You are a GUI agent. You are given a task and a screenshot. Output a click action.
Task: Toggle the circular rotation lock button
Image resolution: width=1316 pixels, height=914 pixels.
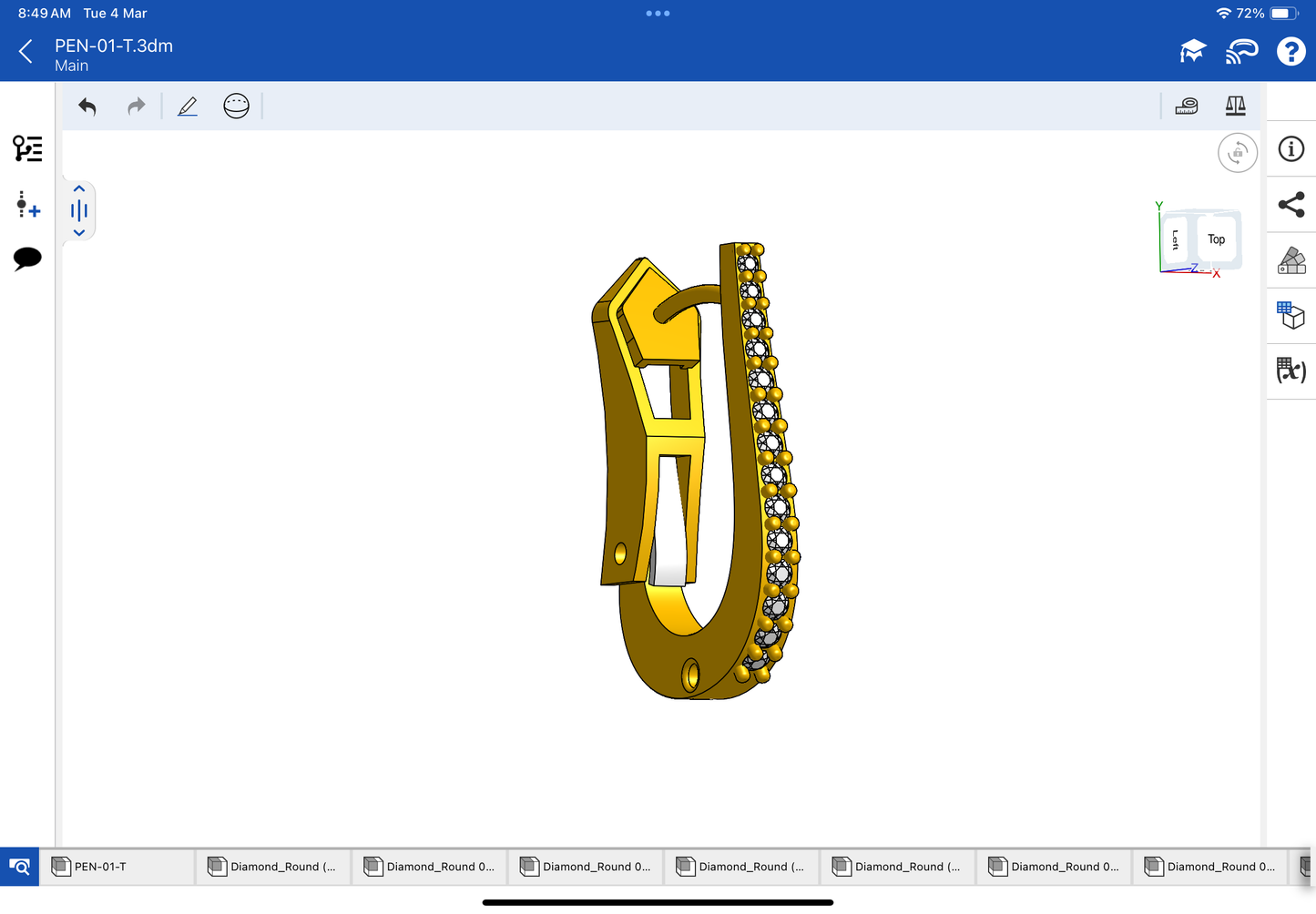(1237, 153)
